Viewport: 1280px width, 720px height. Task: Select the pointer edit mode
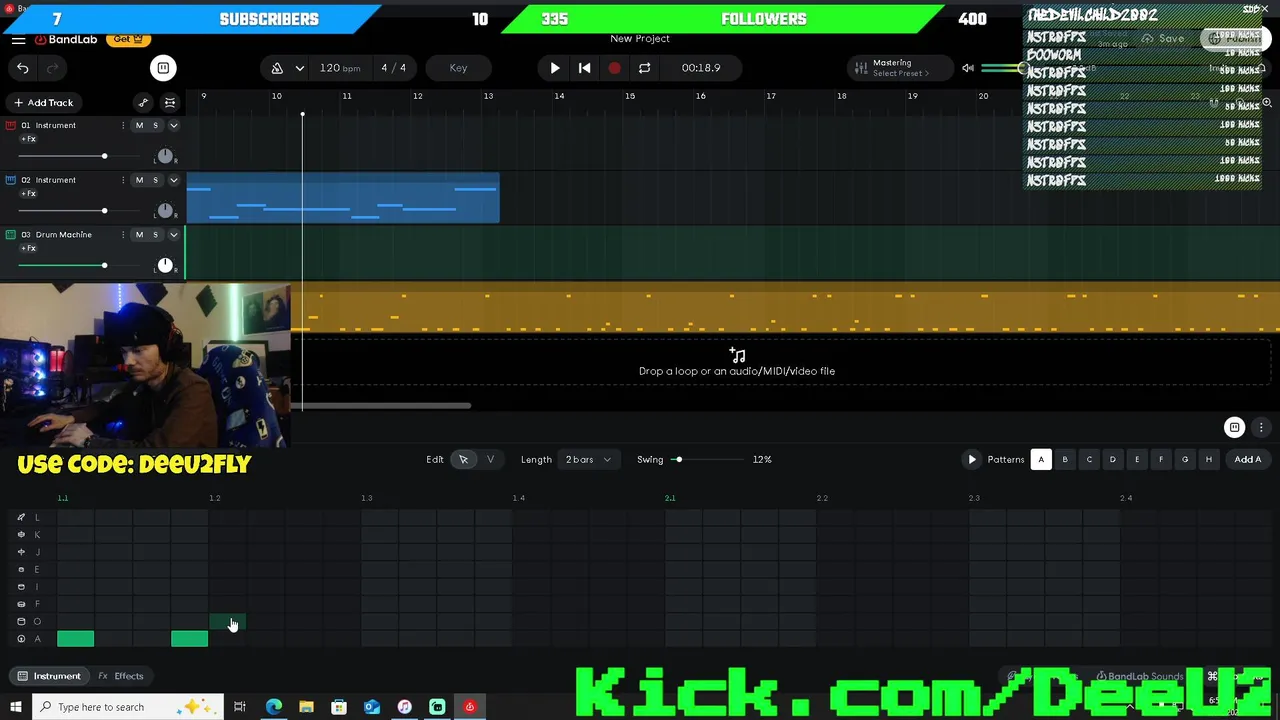tap(463, 460)
